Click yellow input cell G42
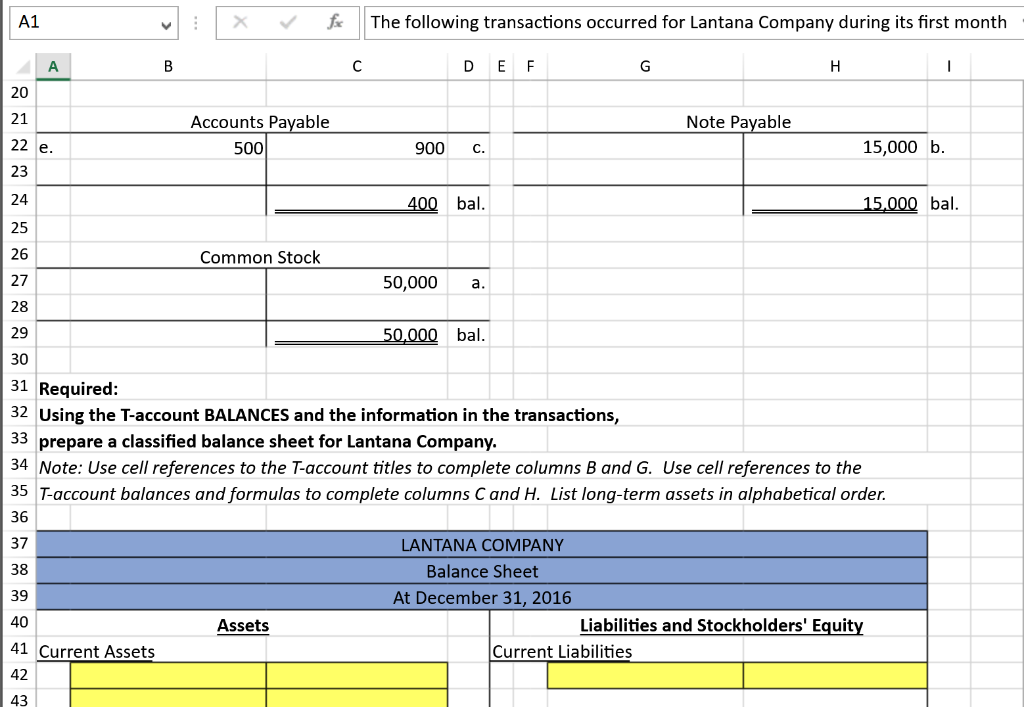 645,675
